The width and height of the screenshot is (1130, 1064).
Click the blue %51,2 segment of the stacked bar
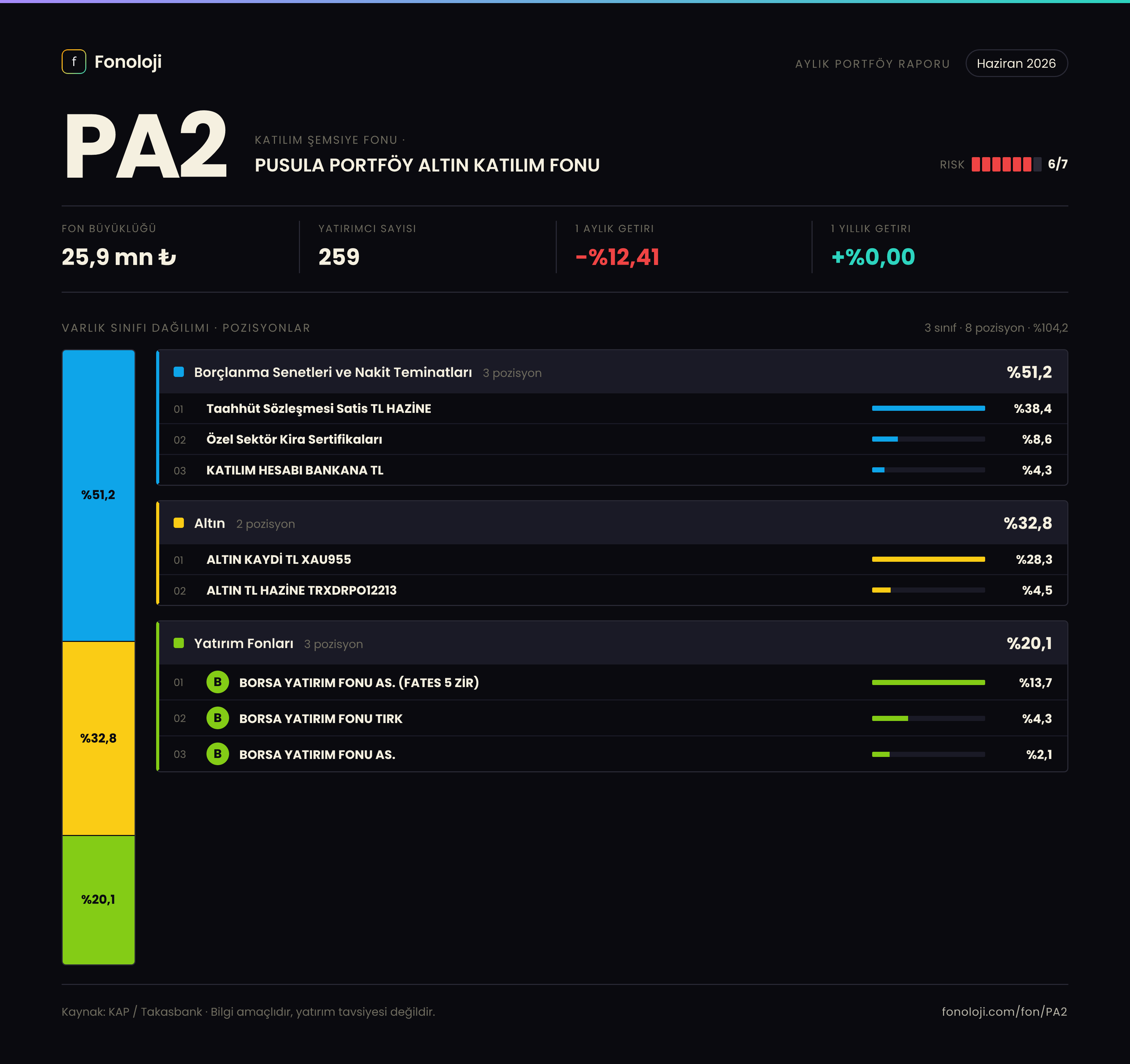[98, 495]
